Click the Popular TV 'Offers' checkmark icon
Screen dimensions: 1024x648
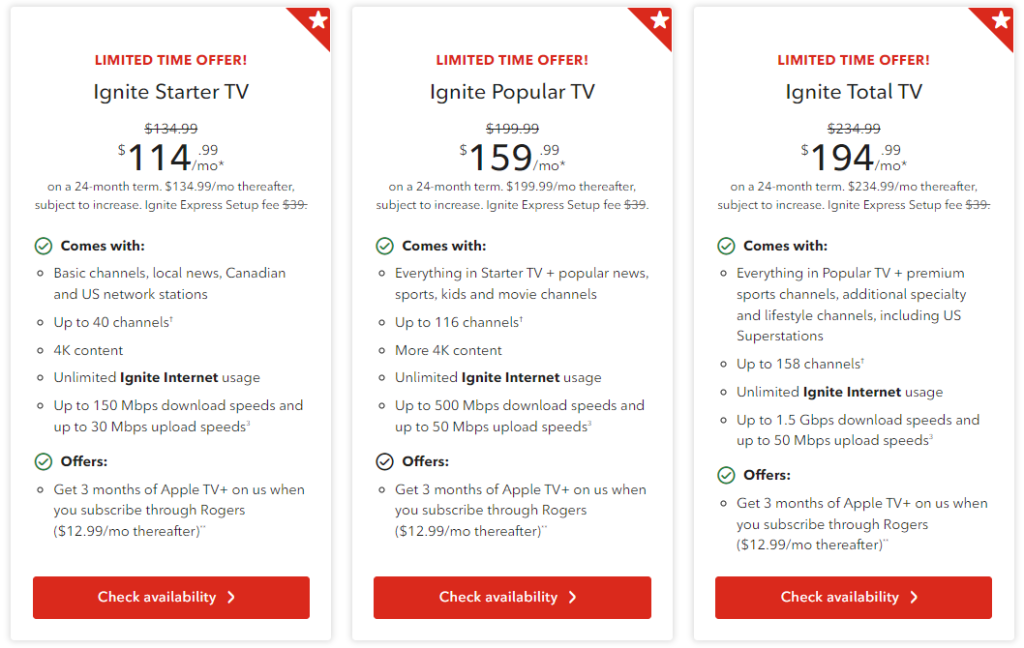(x=385, y=462)
